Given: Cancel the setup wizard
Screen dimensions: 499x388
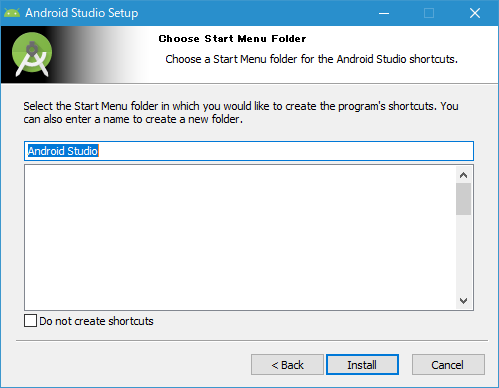Looking at the screenshot, I should pos(448,365).
